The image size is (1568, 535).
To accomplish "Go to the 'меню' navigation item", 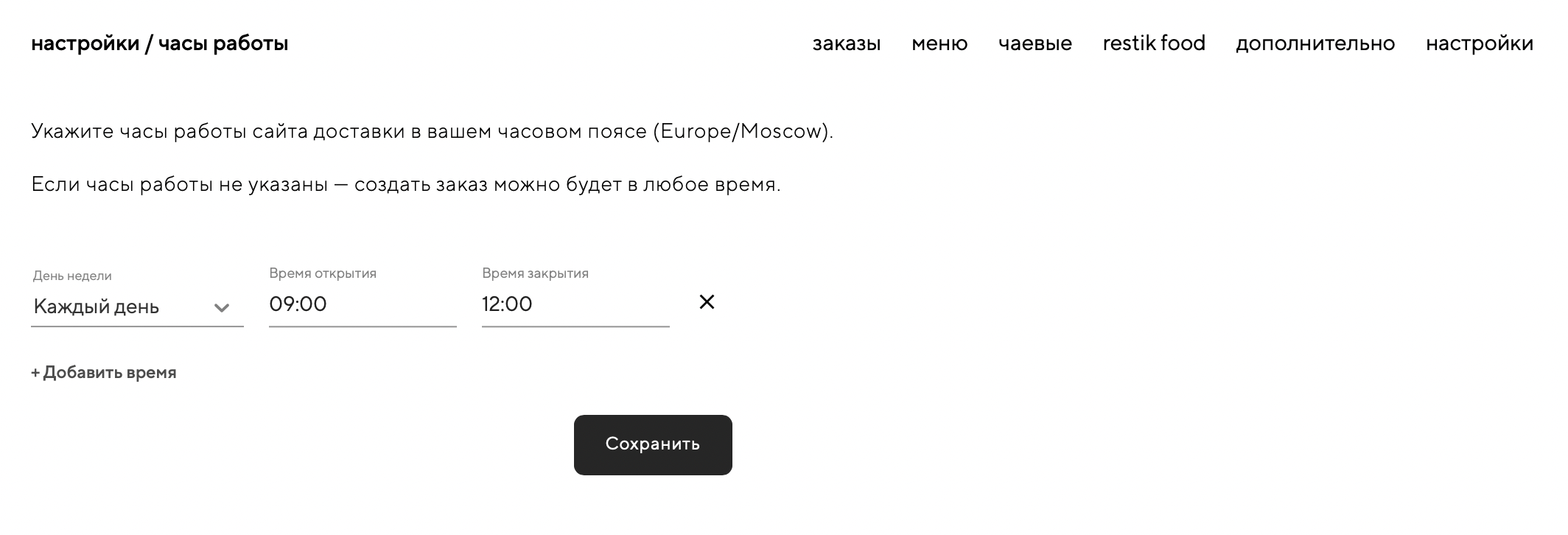I will point(939,43).
